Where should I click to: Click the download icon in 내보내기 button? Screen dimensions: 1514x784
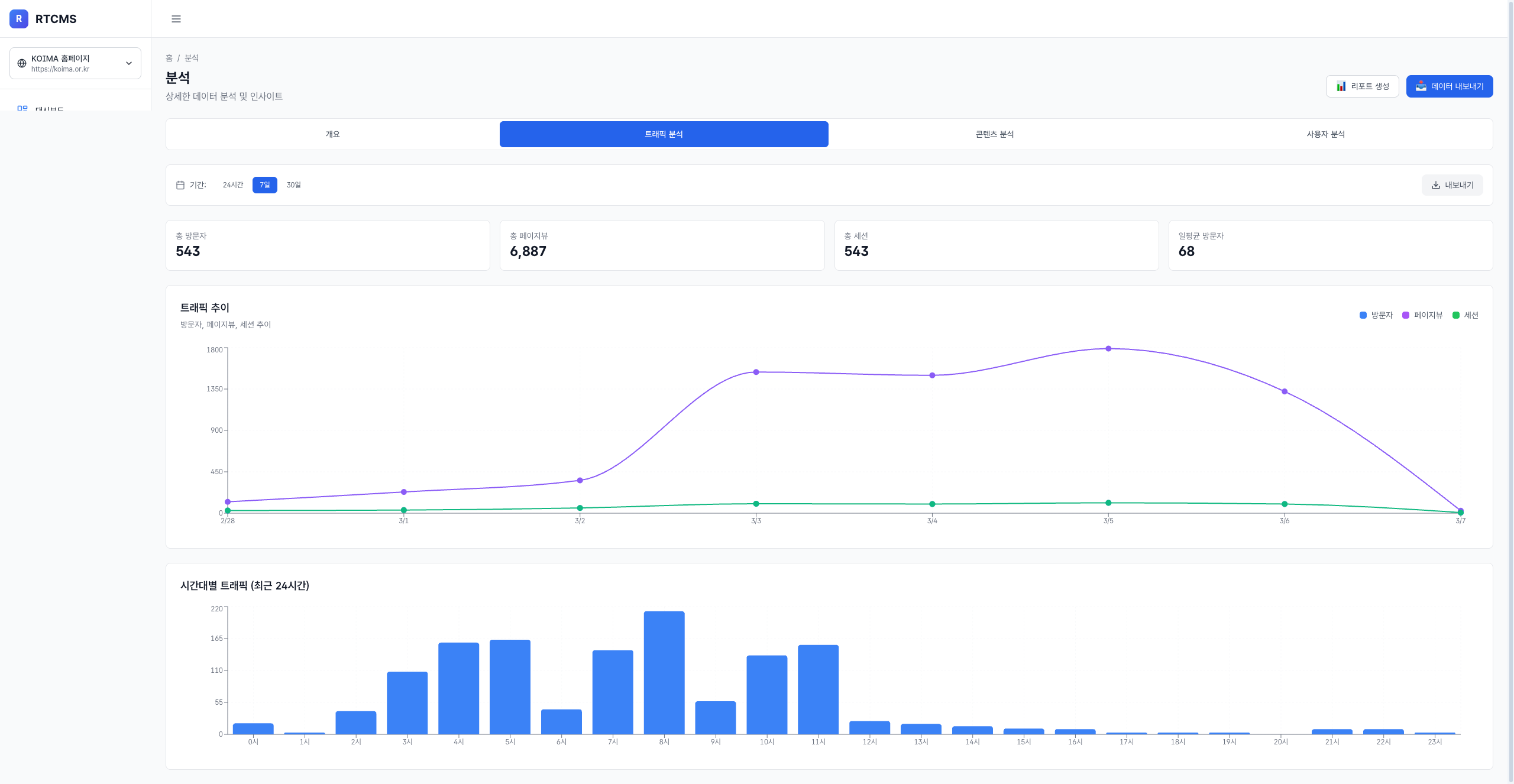[1435, 185]
